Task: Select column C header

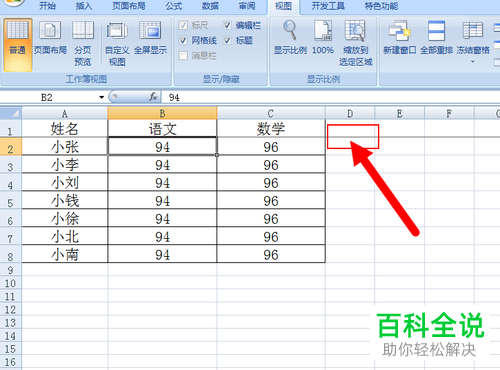Action: click(x=271, y=113)
